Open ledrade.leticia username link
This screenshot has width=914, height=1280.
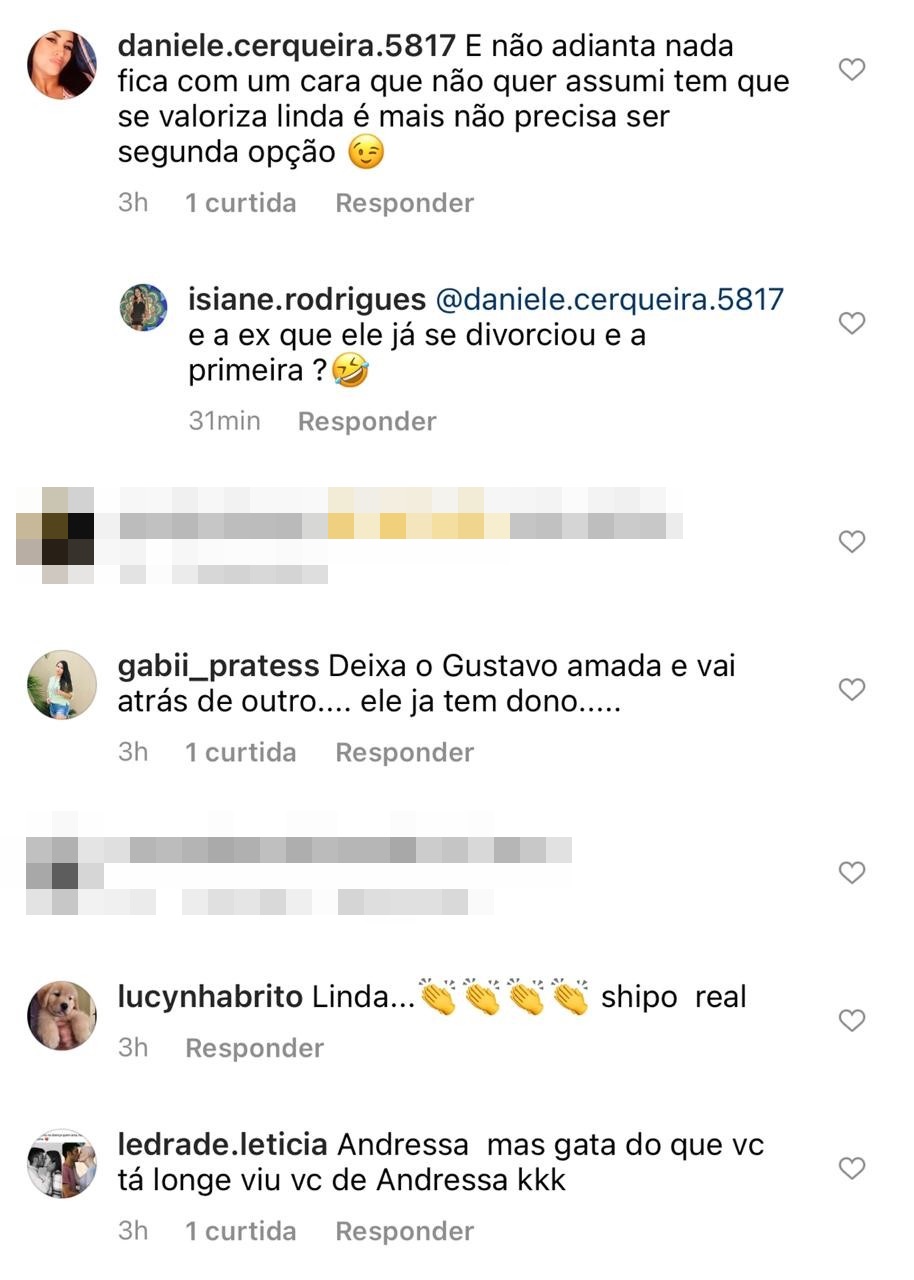coord(223,1145)
